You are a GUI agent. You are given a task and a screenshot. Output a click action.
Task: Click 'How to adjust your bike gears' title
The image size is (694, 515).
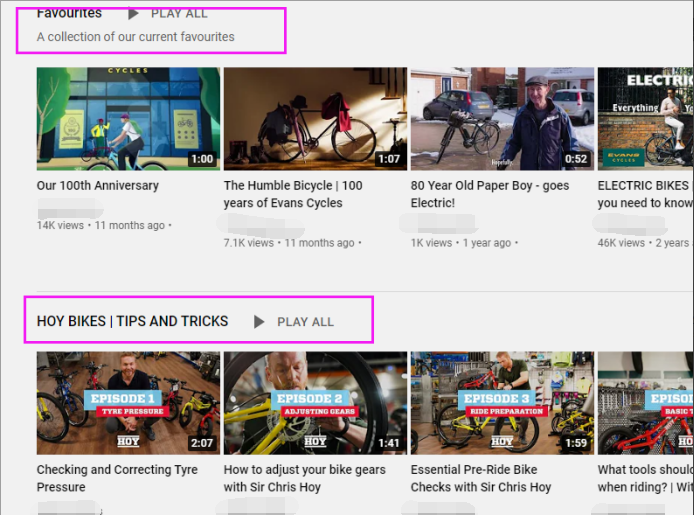coord(305,478)
